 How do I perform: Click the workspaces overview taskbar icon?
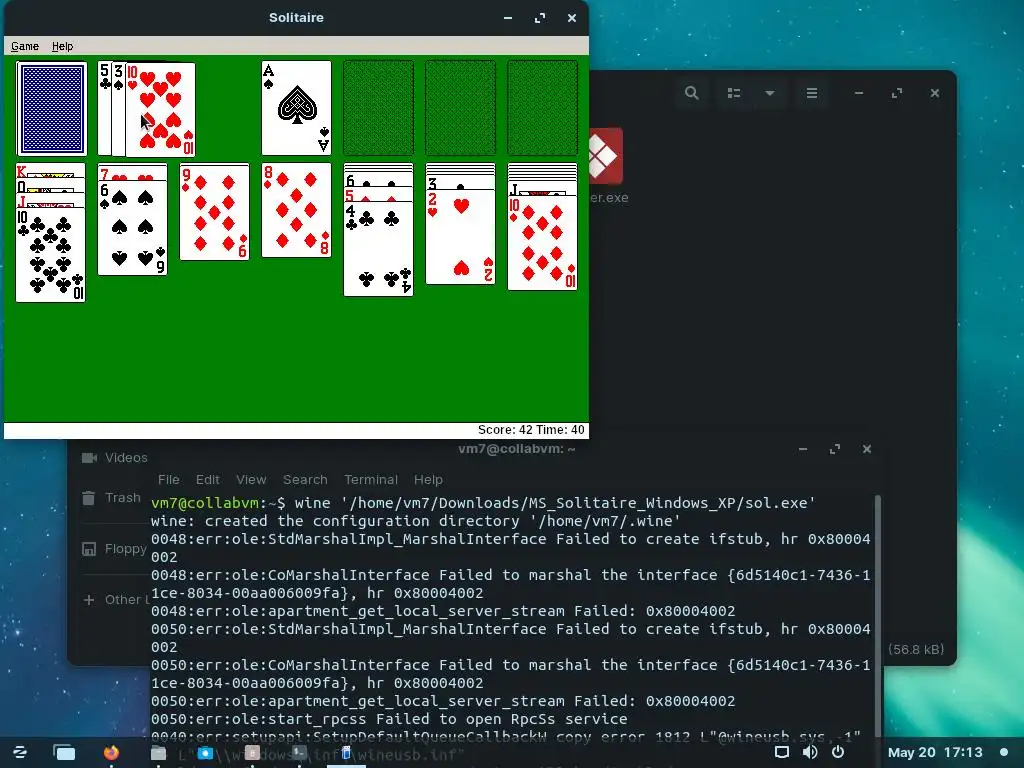[x=65, y=753]
